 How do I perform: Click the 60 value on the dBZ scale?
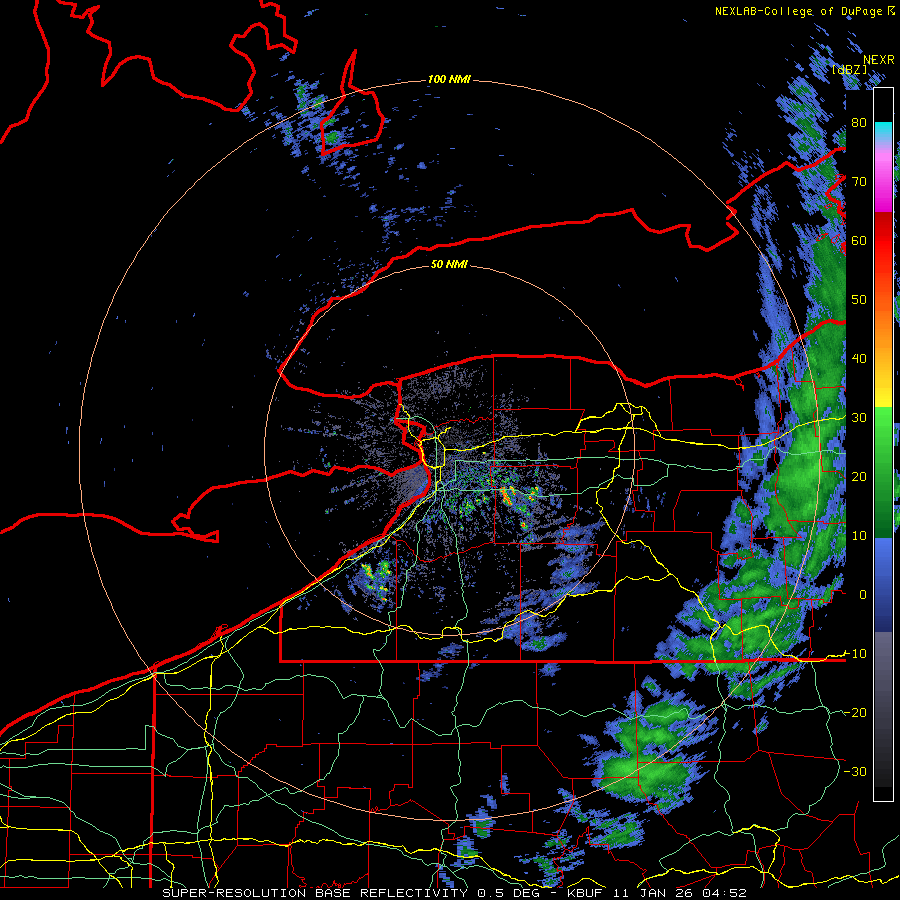pyautogui.click(x=859, y=240)
